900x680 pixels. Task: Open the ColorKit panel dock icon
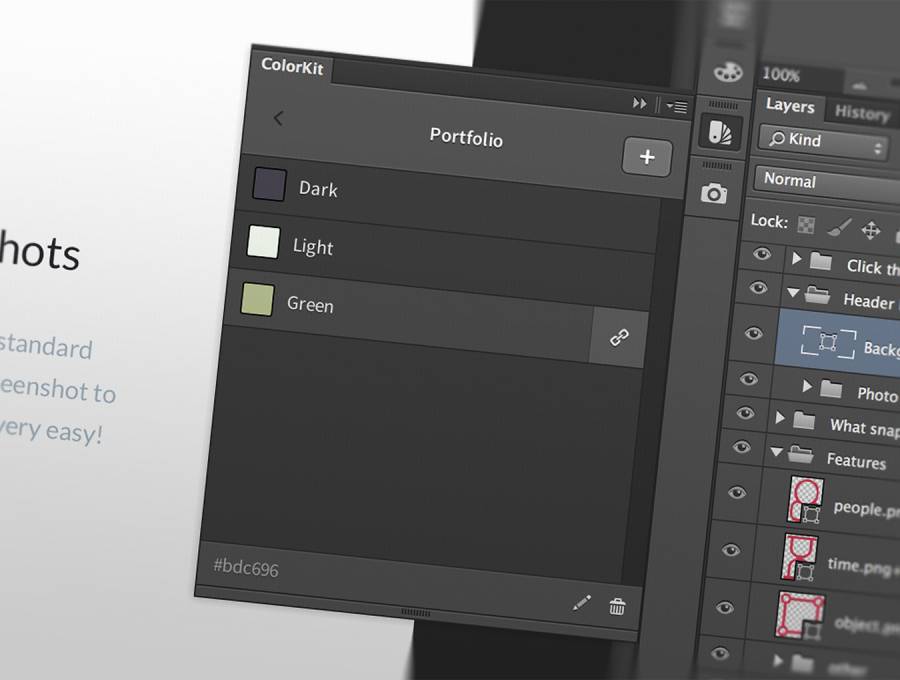pyautogui.click(x=717, y=133)
